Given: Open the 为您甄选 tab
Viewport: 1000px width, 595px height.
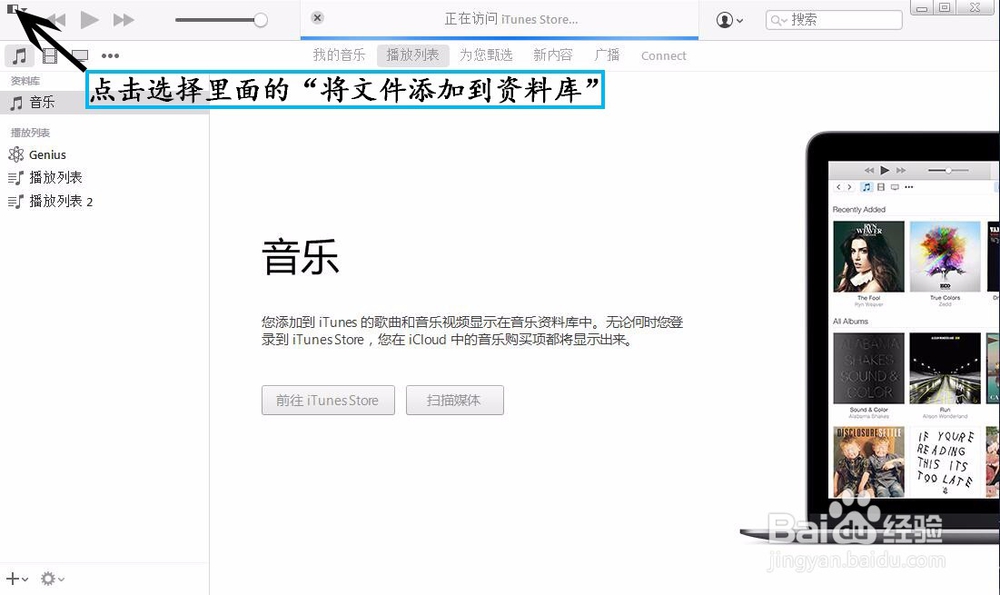Looking at the screenshot, I should [x=486, y=55].
